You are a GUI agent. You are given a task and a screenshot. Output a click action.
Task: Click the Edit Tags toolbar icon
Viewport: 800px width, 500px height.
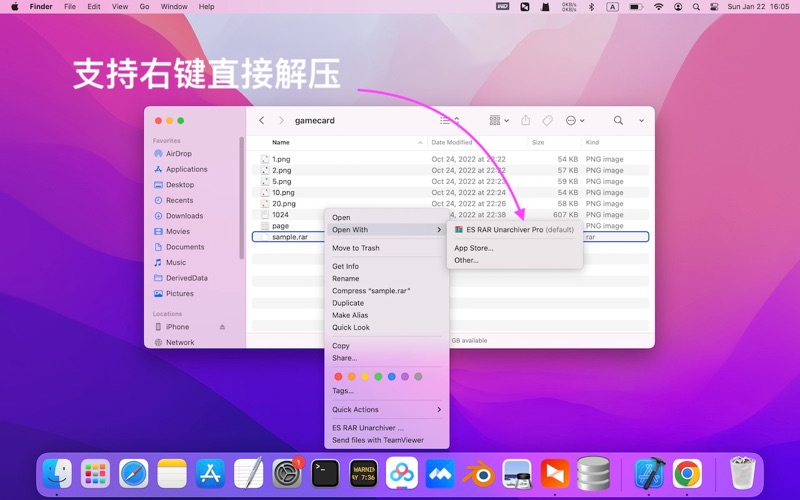click(547, 120)
